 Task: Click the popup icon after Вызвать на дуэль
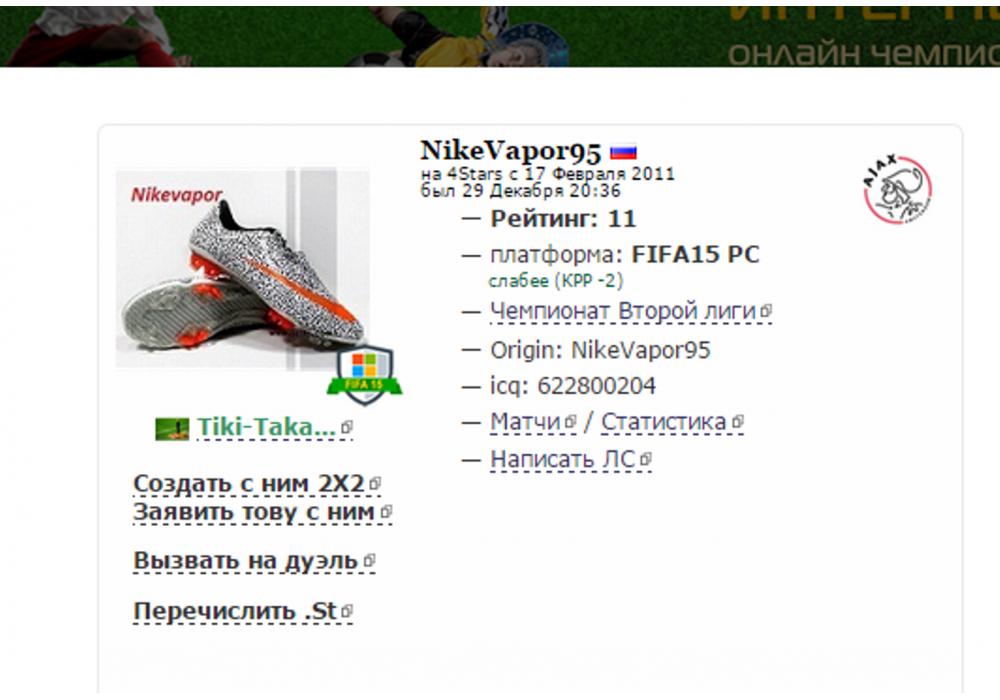369,560
